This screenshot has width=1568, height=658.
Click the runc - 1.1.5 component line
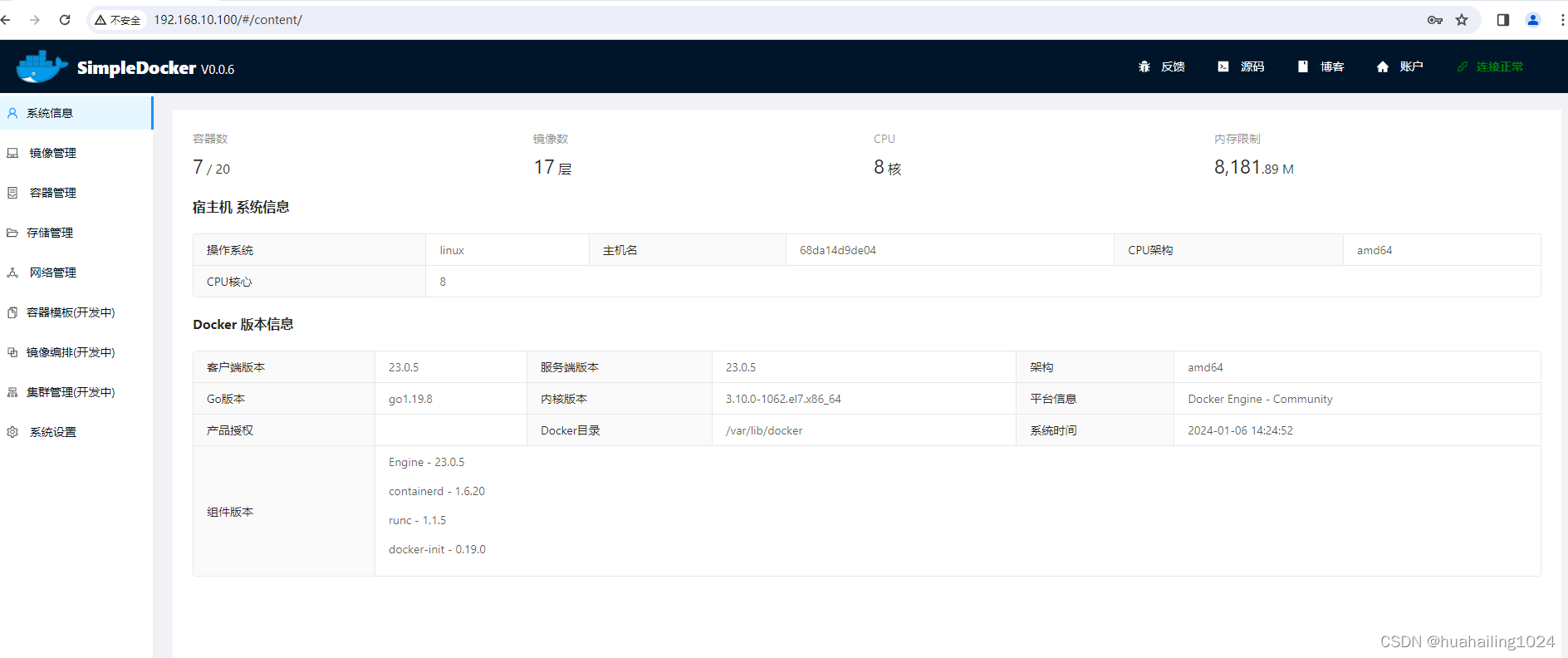(417, 520)
